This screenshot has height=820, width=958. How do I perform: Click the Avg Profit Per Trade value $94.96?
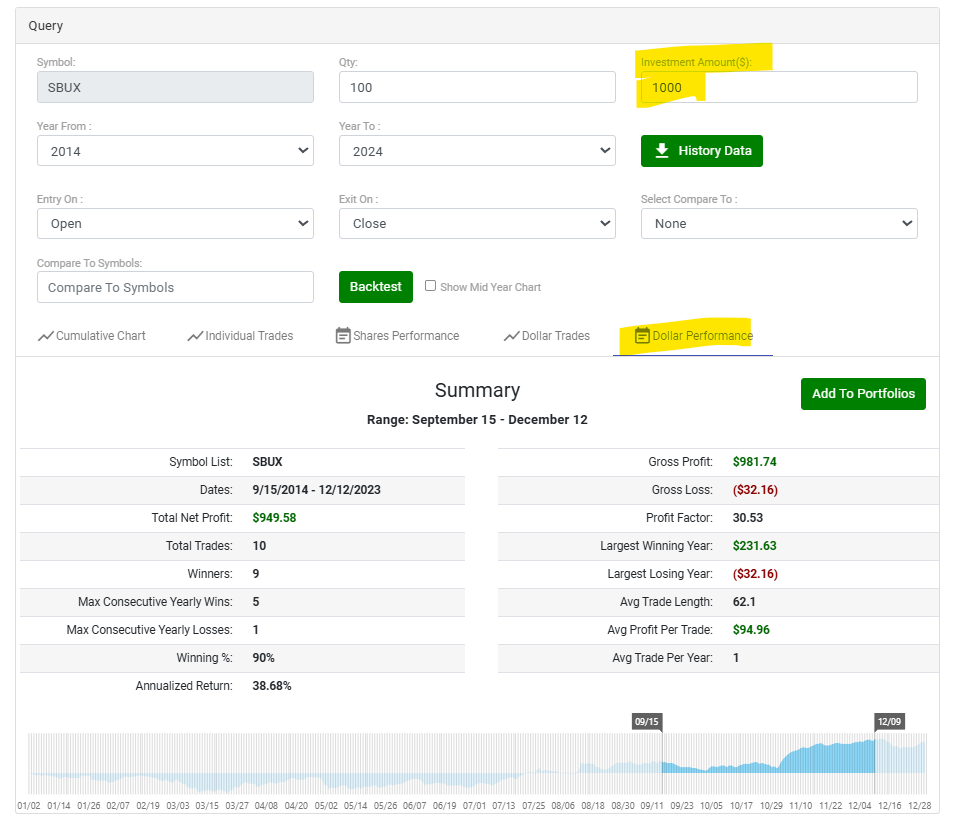pyautogui.click(x=751, y=630)
